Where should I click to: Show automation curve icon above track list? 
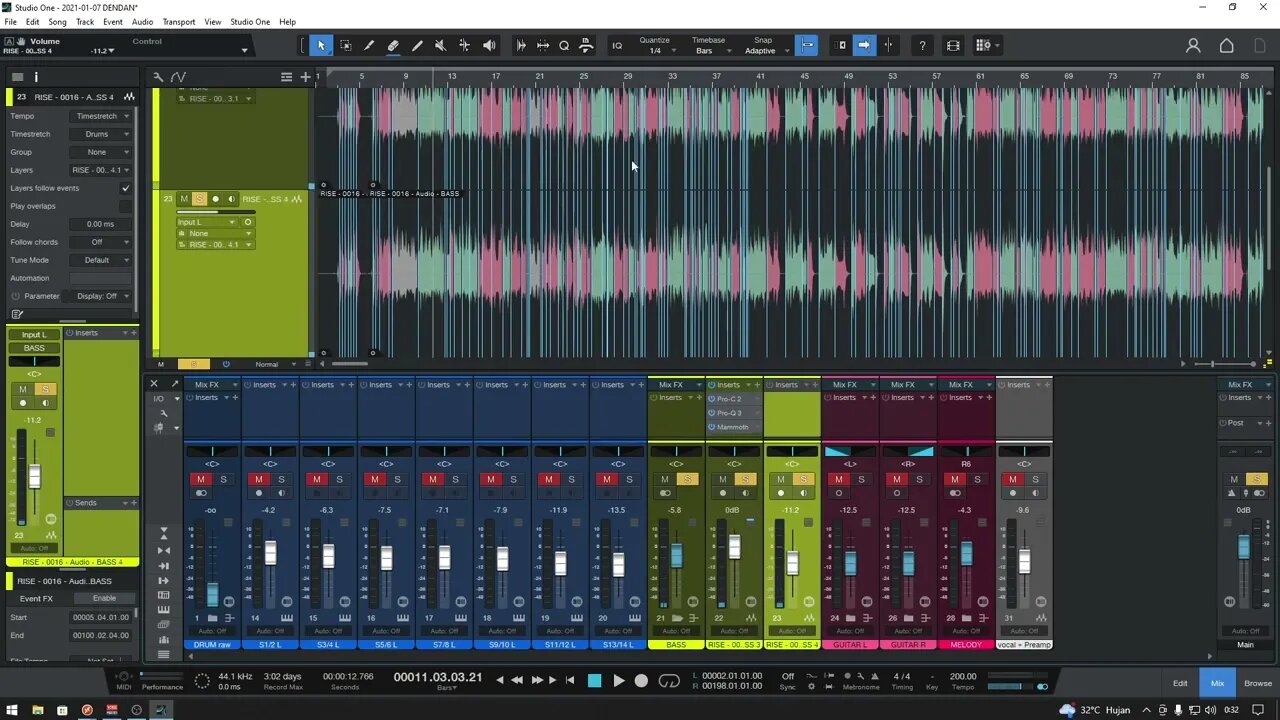tap(178, 77)
